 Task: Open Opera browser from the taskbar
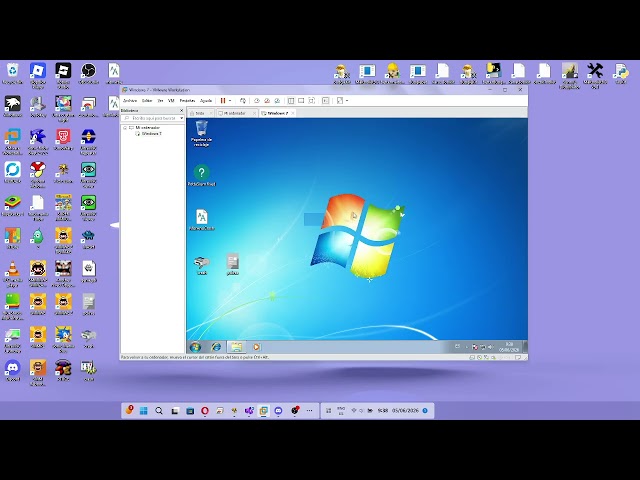coord(205,411)
